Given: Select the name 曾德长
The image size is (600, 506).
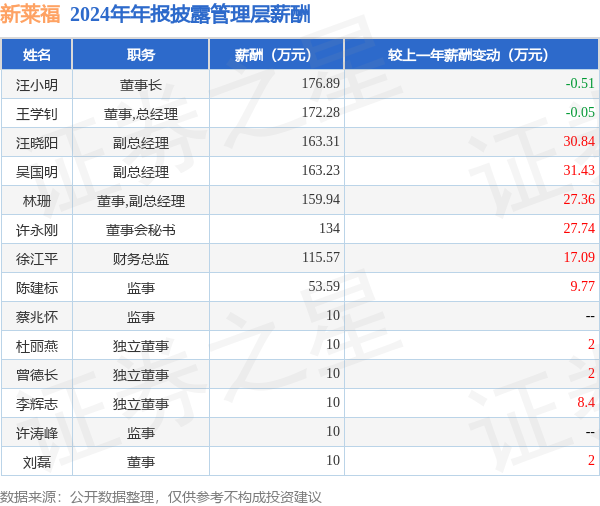Looking at the screenshot, I should click(x=37, y=375).
